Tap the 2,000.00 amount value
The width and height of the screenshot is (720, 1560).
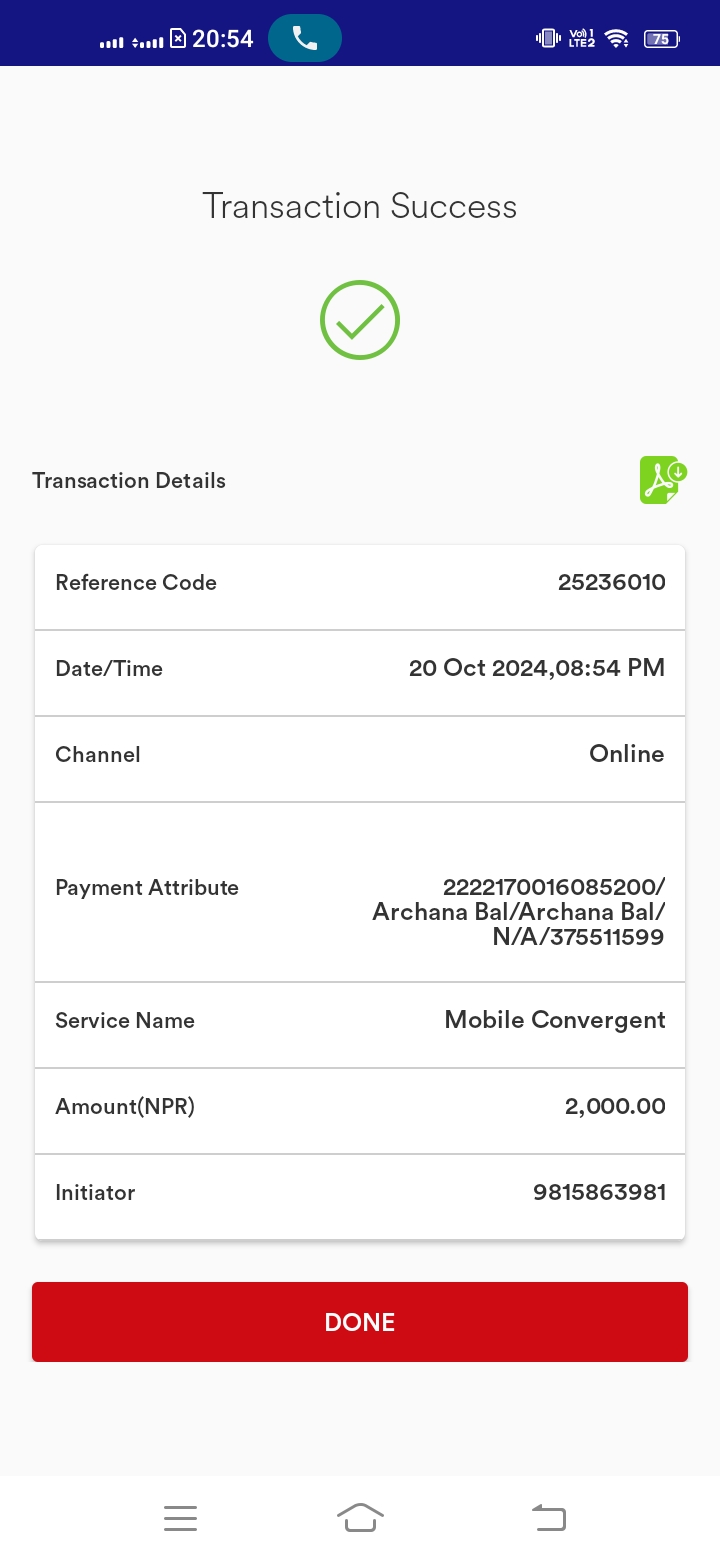(615, 1107)
